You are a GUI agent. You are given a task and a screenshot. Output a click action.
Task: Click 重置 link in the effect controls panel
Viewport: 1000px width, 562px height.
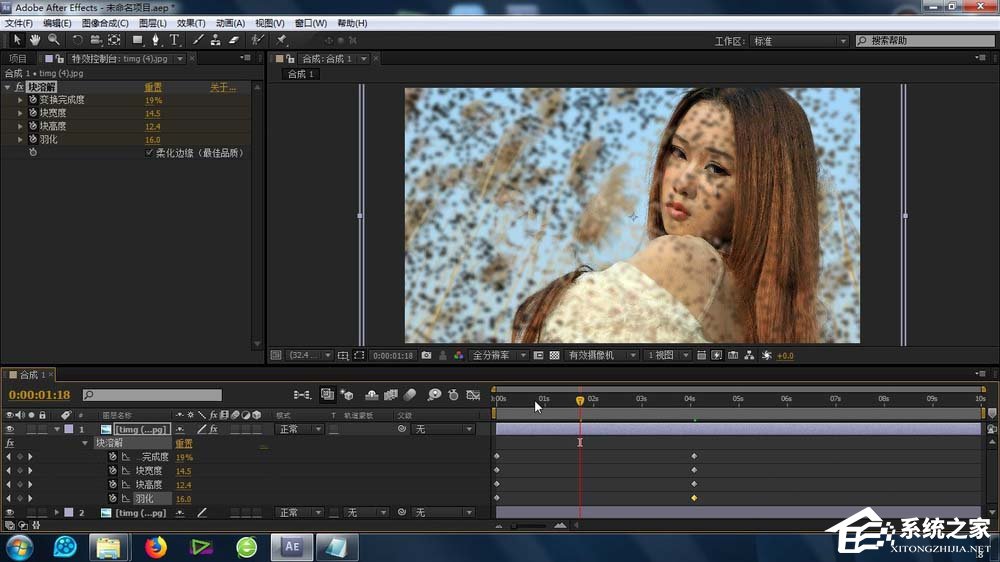coord(153,88)
